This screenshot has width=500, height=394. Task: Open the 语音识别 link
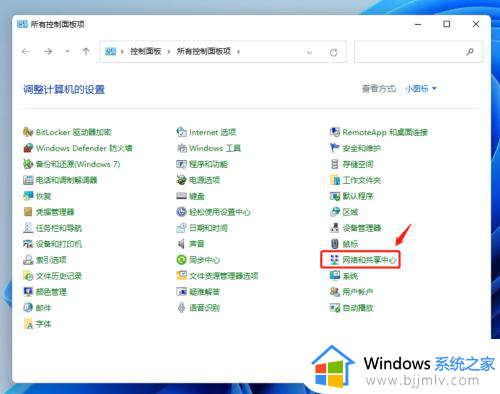(204, 308)
